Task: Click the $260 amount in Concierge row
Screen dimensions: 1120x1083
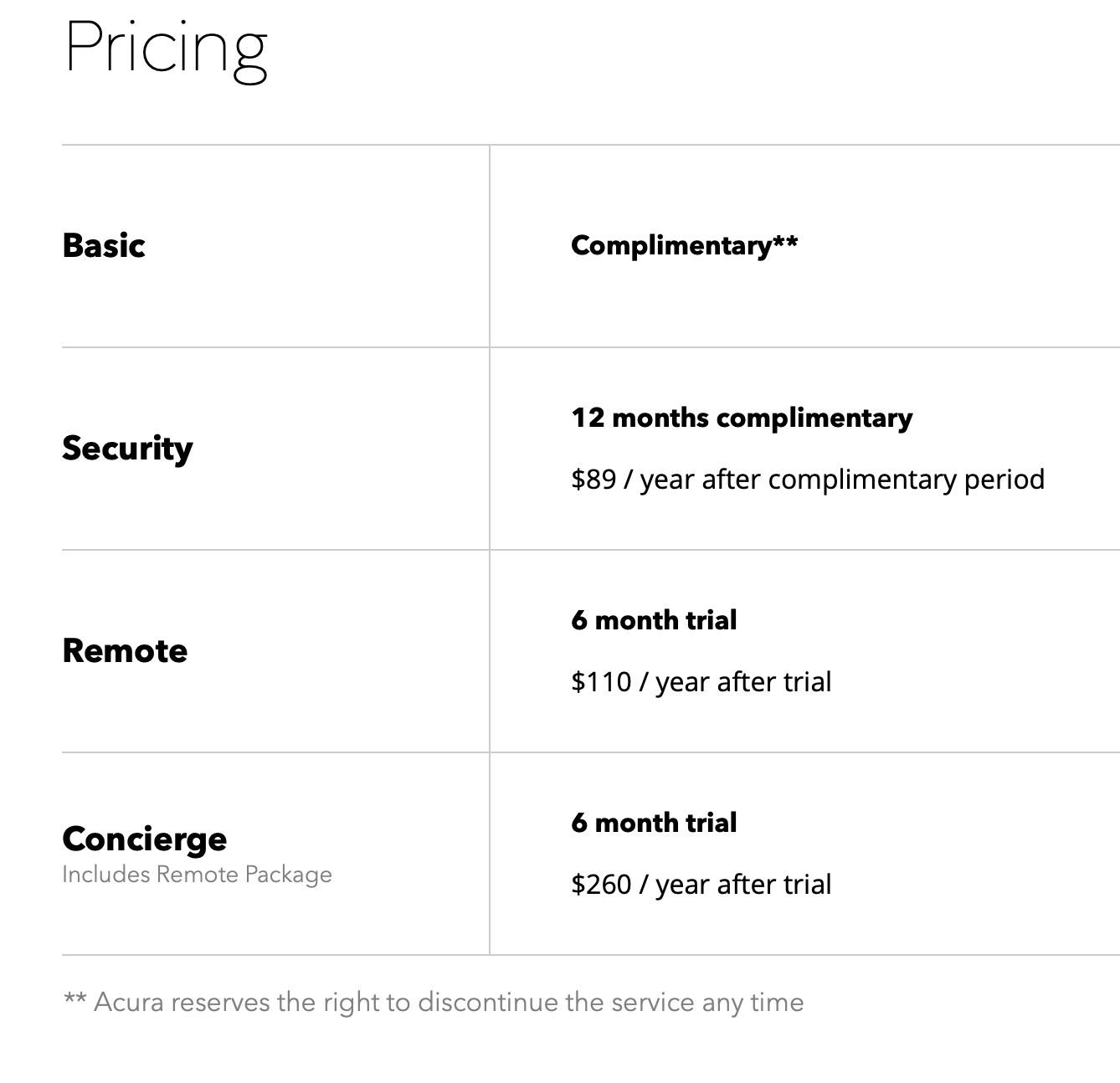Action: coord(601,885)
